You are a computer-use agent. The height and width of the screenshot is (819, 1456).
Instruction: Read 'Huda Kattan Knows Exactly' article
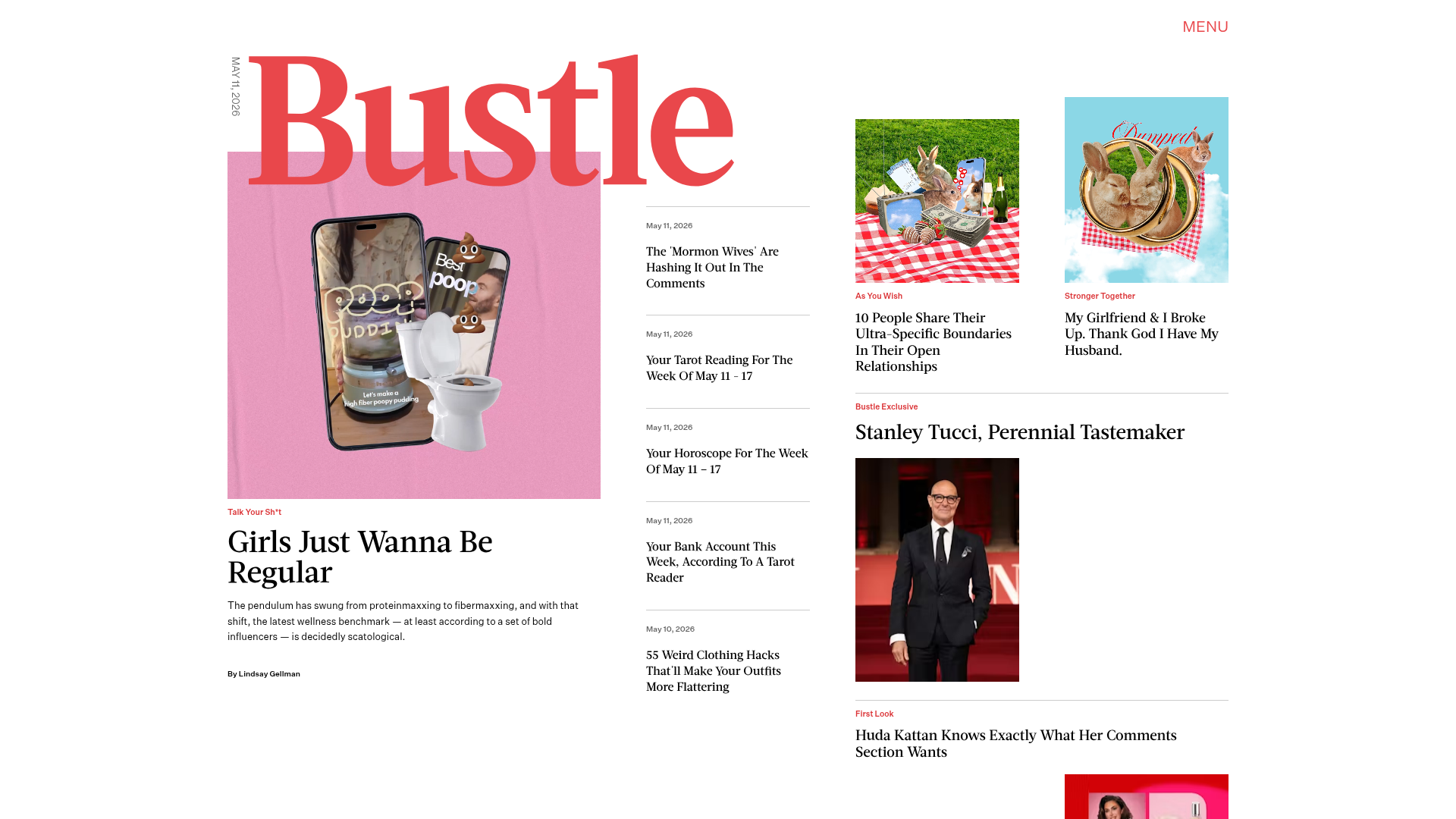(x=1016, y=743)
